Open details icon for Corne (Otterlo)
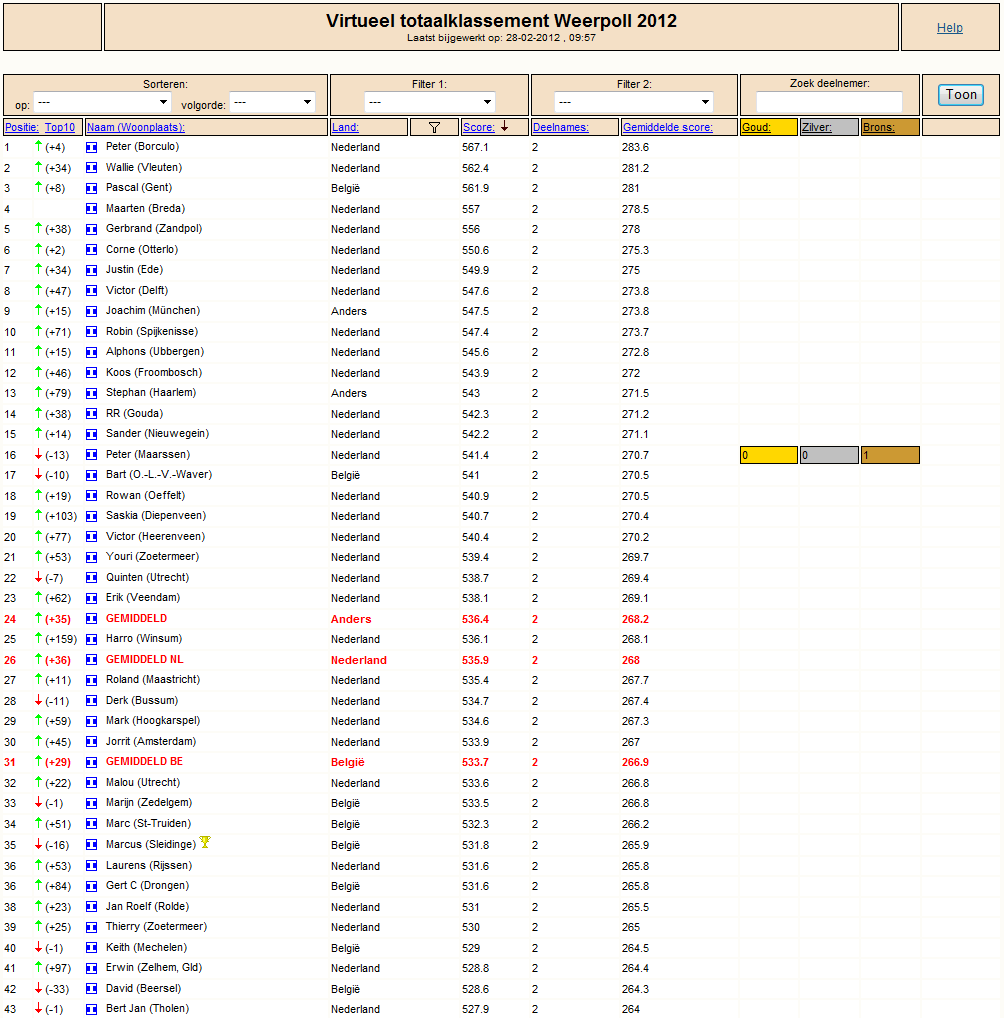This screenshot has width=1004, height=1018. [x=92, y=250]
